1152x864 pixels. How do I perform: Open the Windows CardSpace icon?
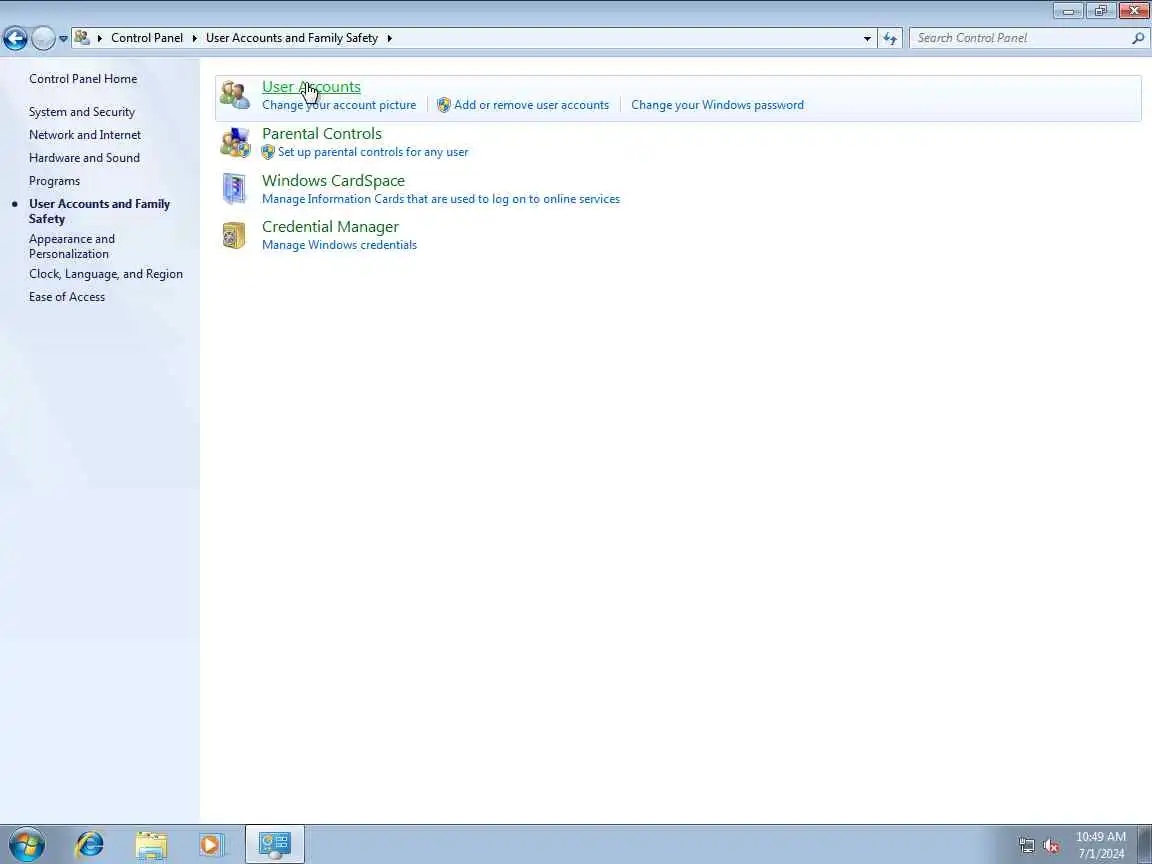click(234, 189)
